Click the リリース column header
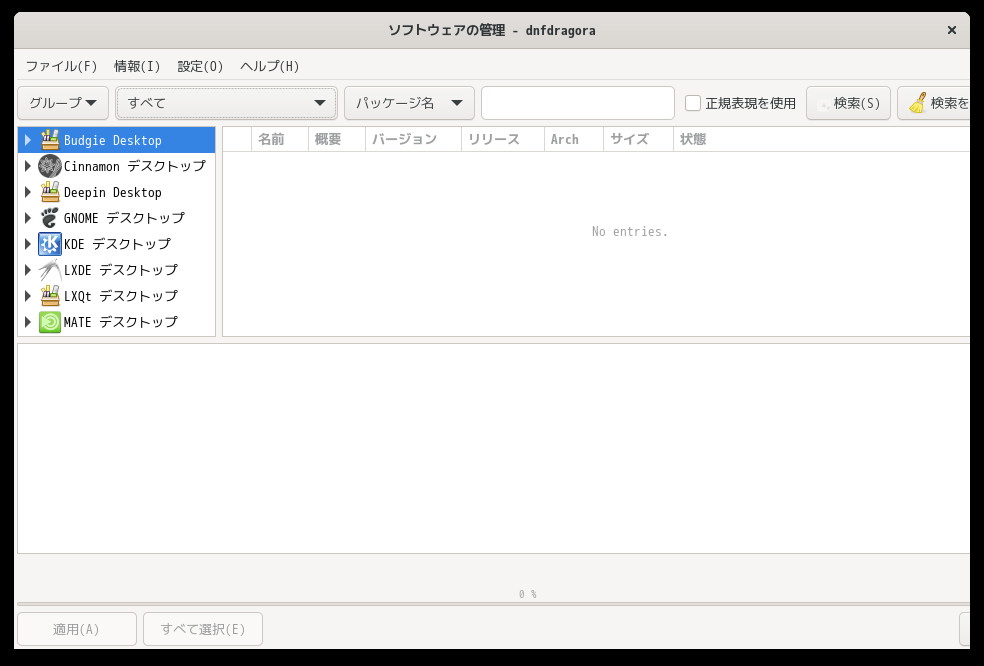This screenshot has height=666, width=984. (503, 139)
